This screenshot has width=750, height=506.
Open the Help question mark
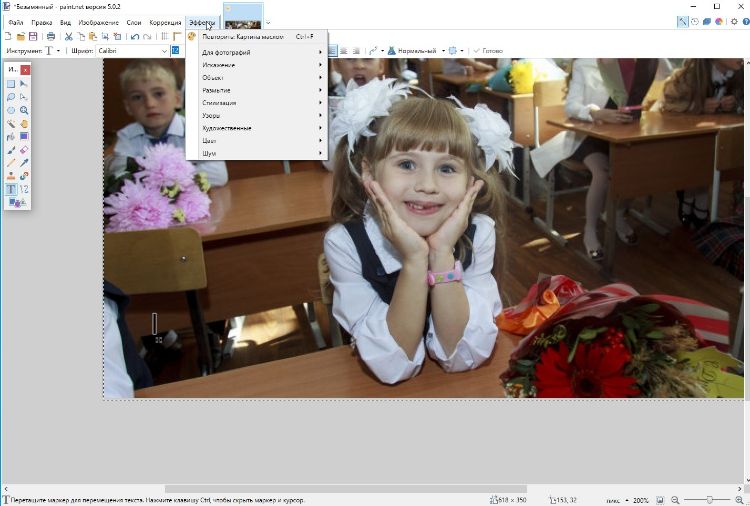(x=746, y=22)
